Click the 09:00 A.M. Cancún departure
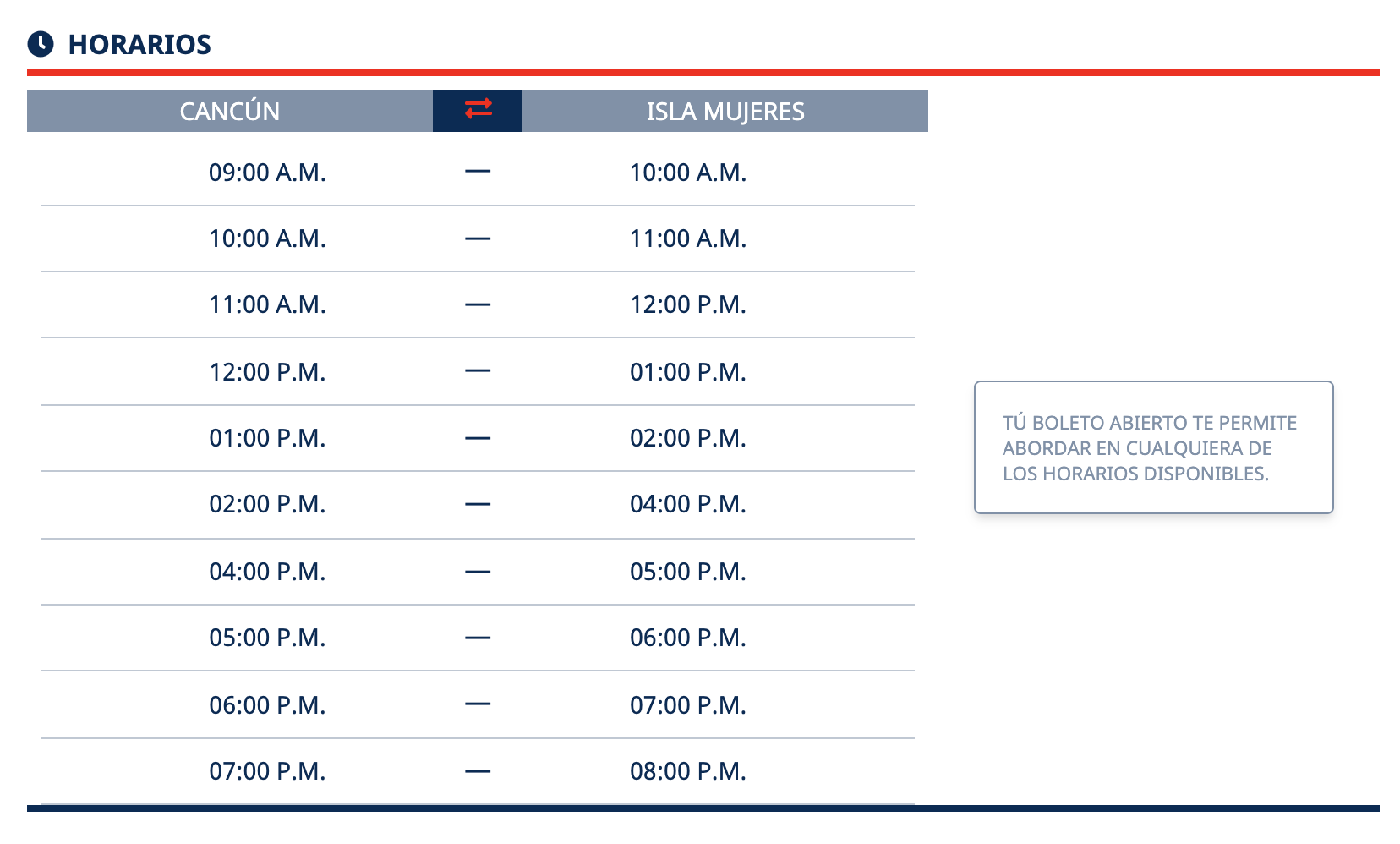The height and width of the screenshot is (844, 1400). tap(267, 173)
